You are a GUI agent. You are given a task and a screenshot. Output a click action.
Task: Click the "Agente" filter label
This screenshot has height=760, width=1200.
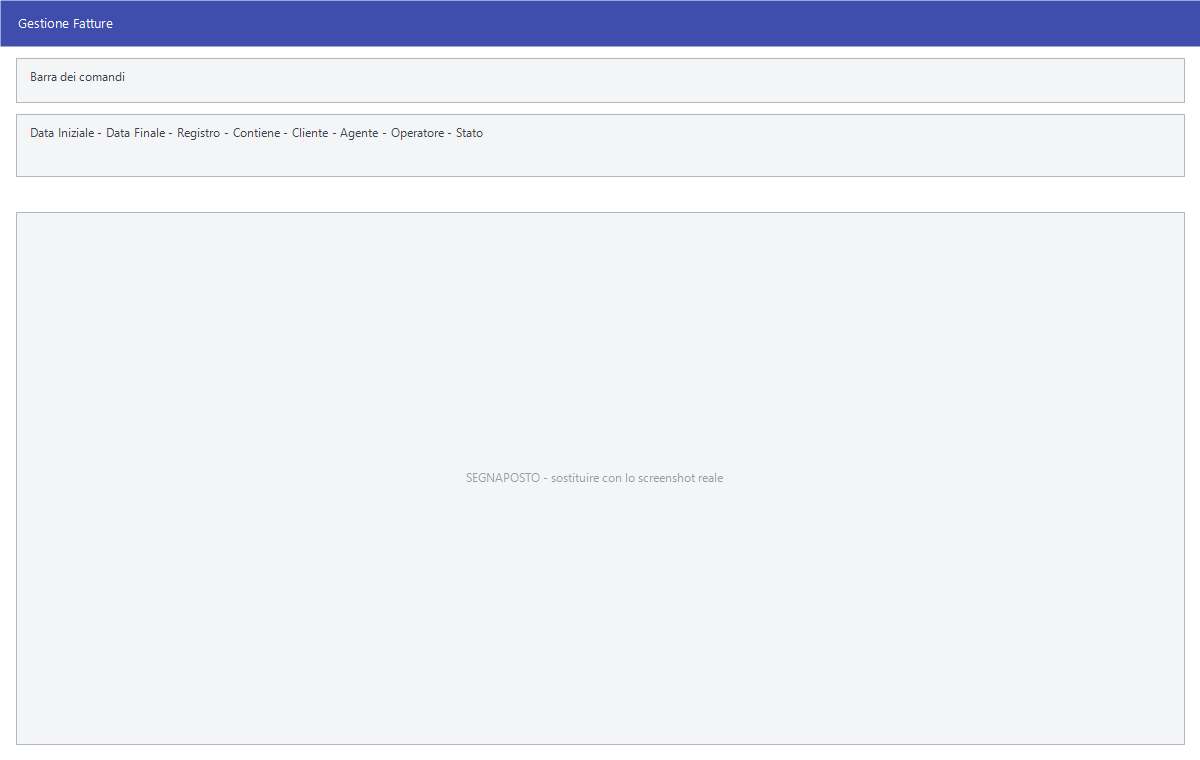(359, 133)
